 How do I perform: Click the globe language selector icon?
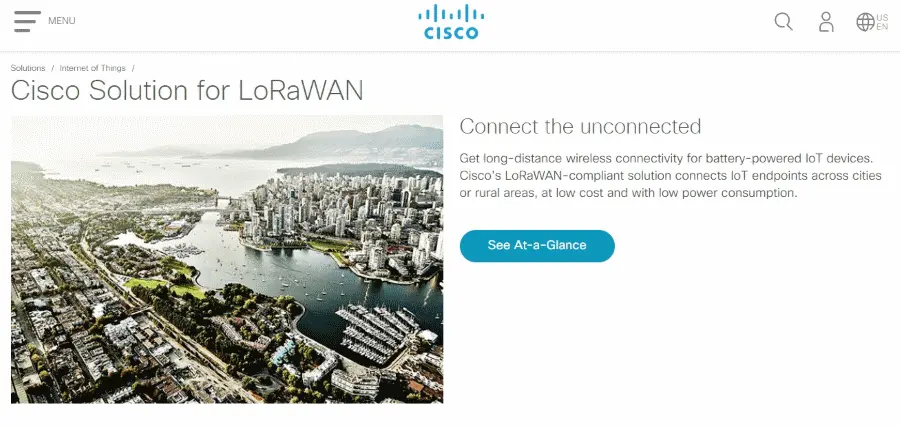865,22
